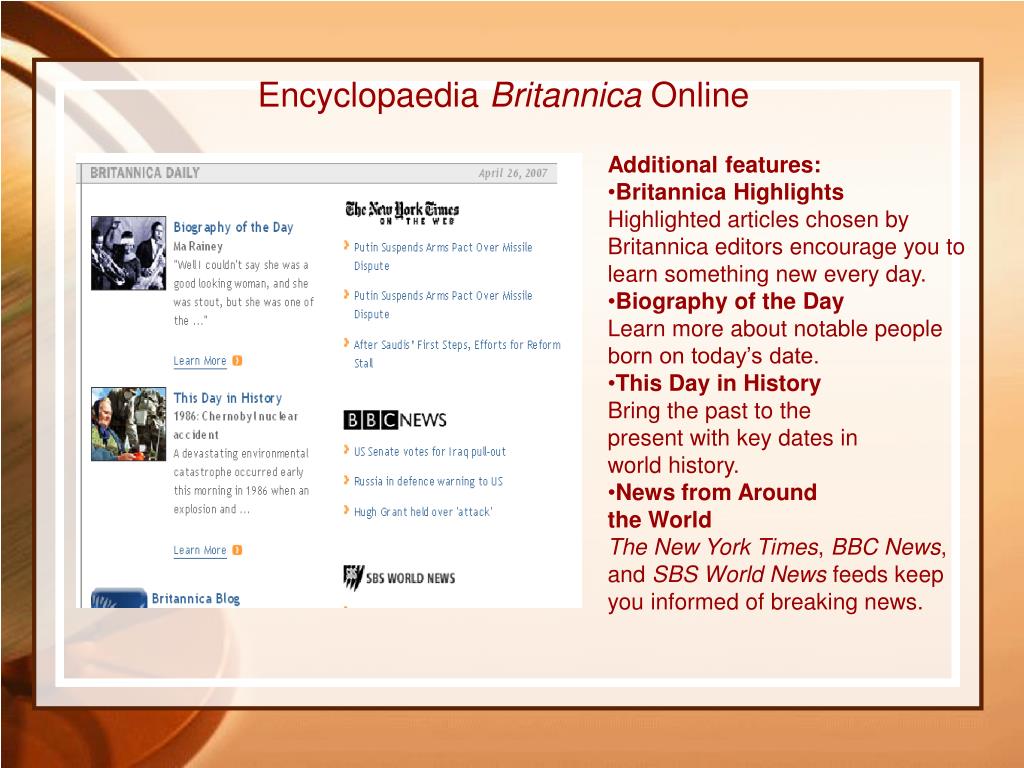Image resolution: width=1024 pixels, height=768 pixels.
Task: Click The New York Times on the Web logo
Action: pyautogui.click(x=402, y=213)
